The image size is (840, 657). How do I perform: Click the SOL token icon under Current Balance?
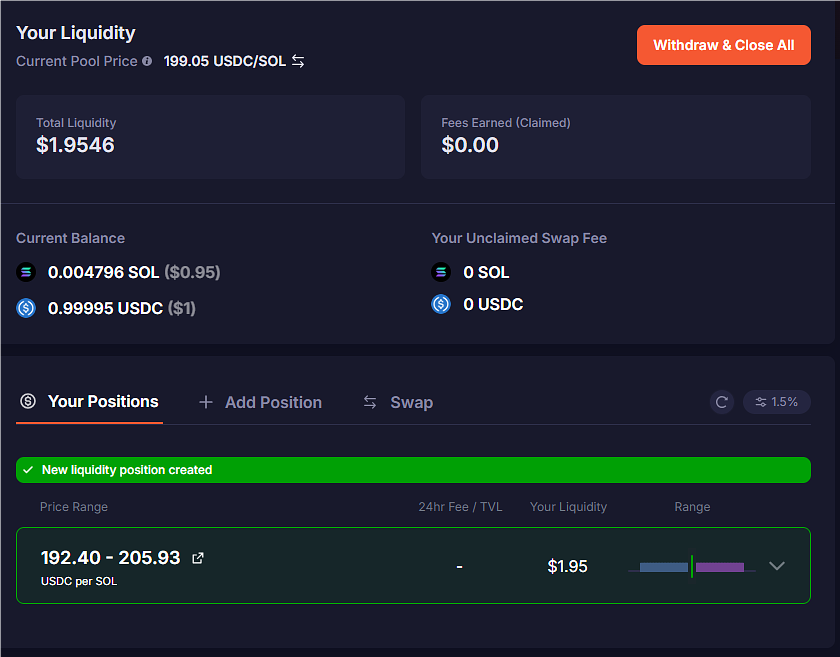pos(27,272)
